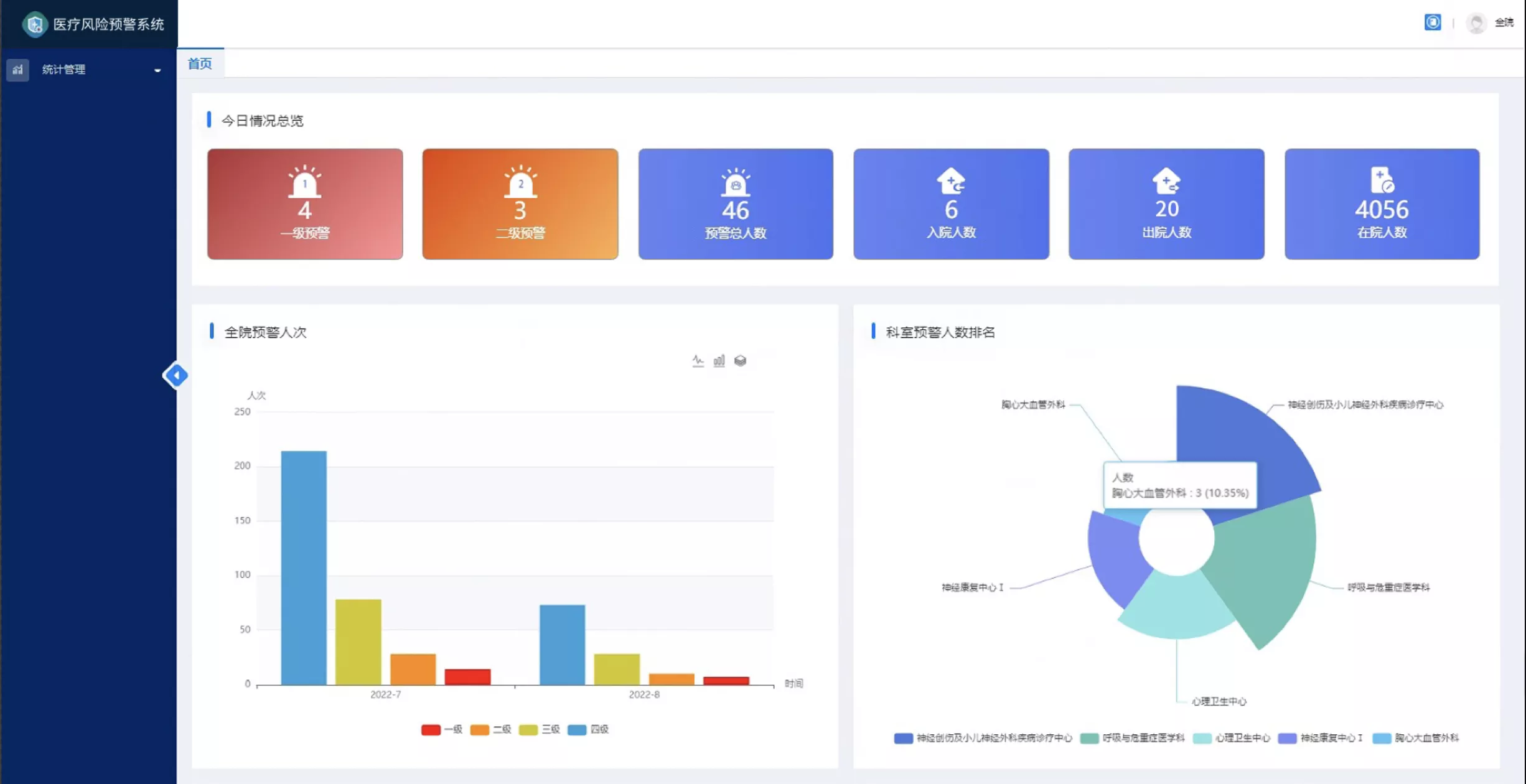The height and width of the screenshot is (784, 1526).
Task: Open the 一级预警 card
Action: click(x=305, y=203)
